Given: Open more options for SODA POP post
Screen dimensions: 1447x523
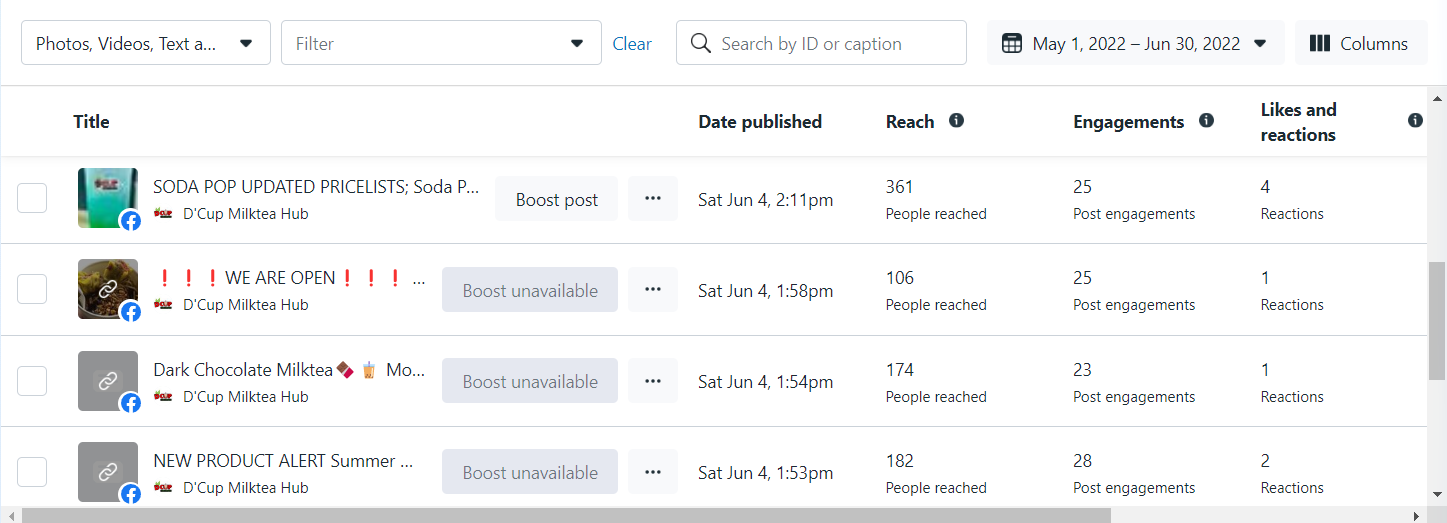Looking at the screenshot, I should (653, 199).
